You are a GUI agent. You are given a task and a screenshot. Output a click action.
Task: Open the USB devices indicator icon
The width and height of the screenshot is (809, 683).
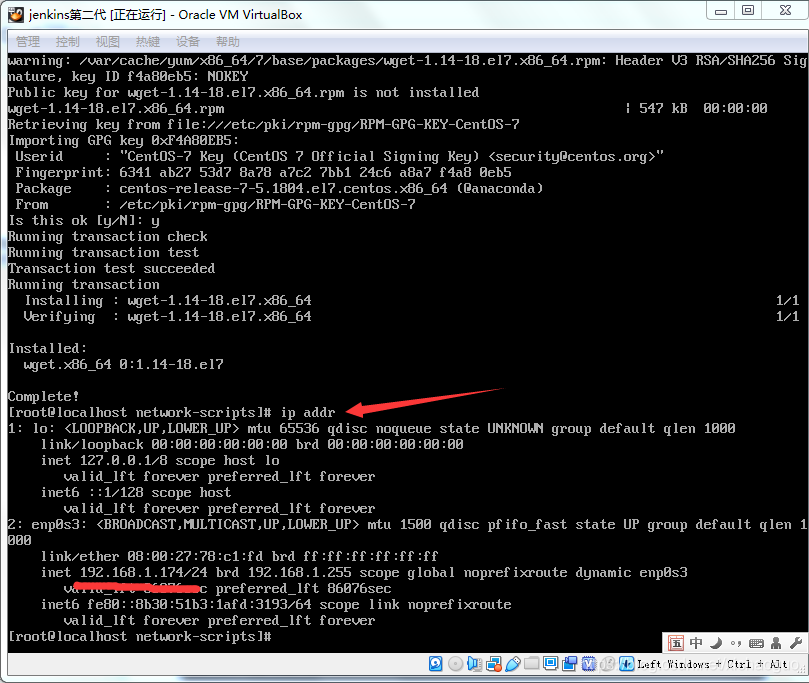pos(513,664)
